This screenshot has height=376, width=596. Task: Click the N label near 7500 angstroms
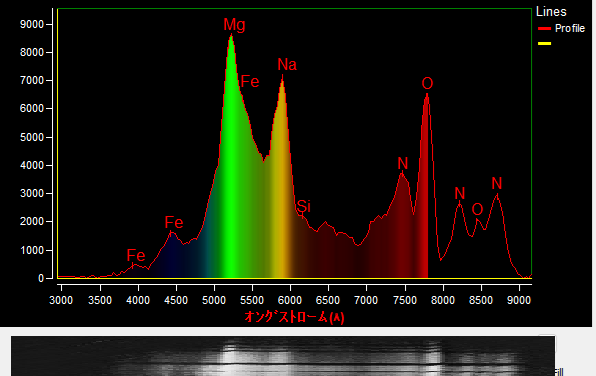(403, 164)
